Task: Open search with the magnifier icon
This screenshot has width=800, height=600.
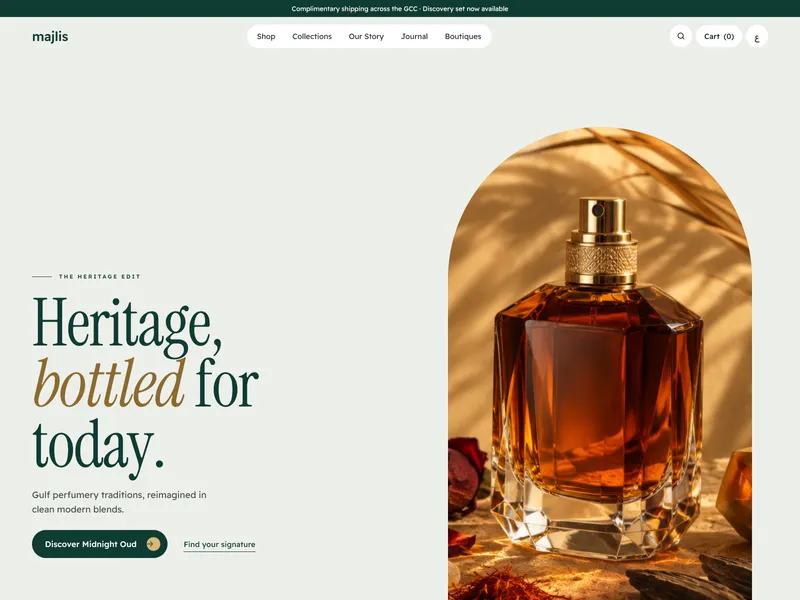Action: 681,36
